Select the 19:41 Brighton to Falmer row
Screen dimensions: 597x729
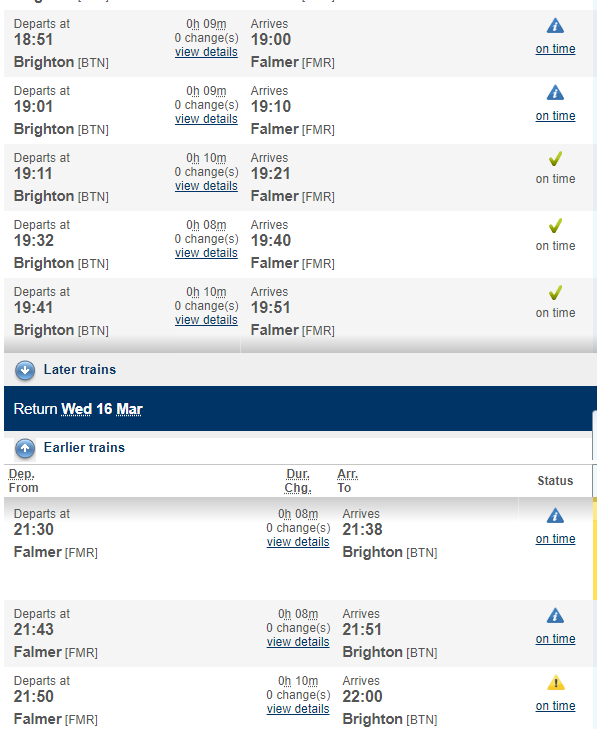(299, 311)
